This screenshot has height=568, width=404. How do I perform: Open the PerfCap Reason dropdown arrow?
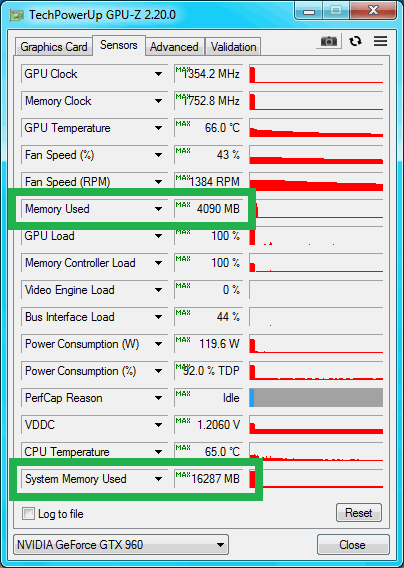[158, 398]
